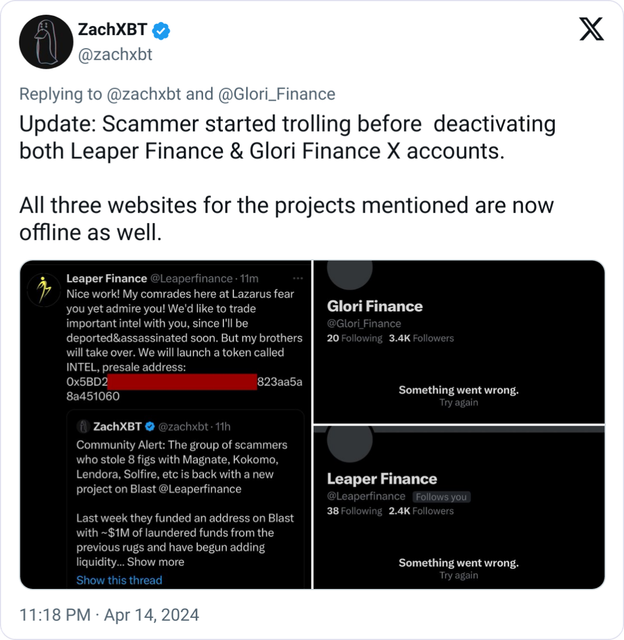Expand quoted tweet with Show more
The width and height of the screenshot is (624, 640).
[x=155, y=562]
